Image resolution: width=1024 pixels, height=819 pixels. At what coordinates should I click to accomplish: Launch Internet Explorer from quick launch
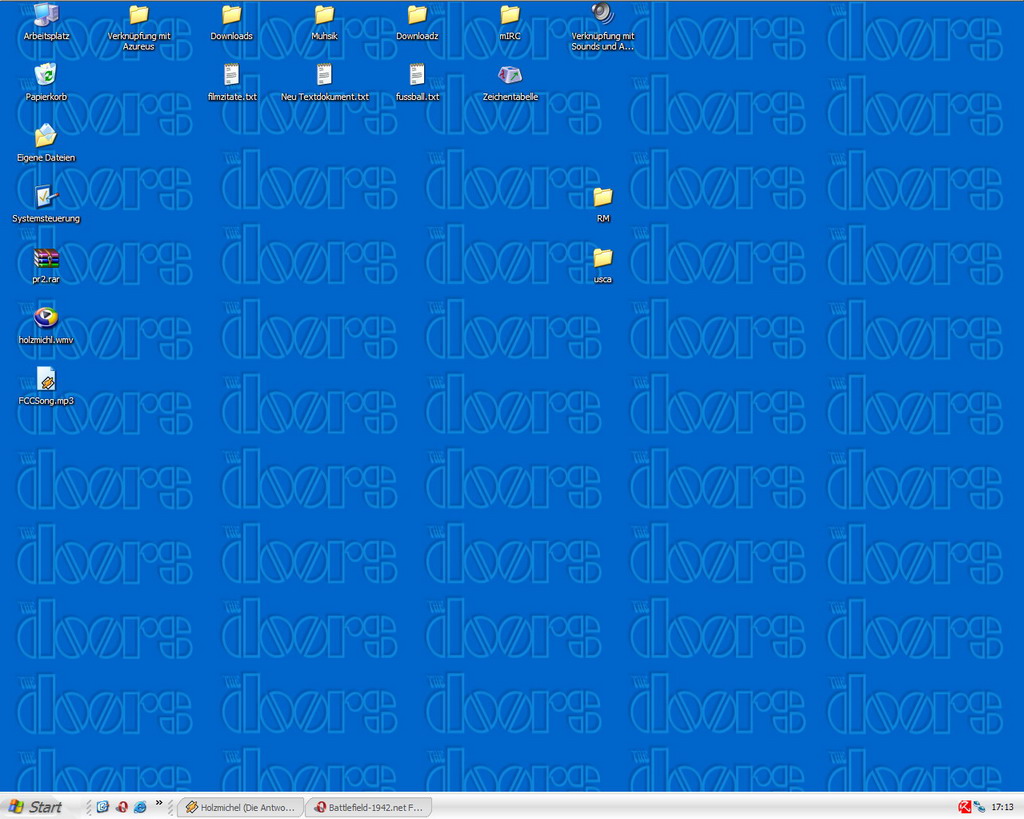click(140, 807)
